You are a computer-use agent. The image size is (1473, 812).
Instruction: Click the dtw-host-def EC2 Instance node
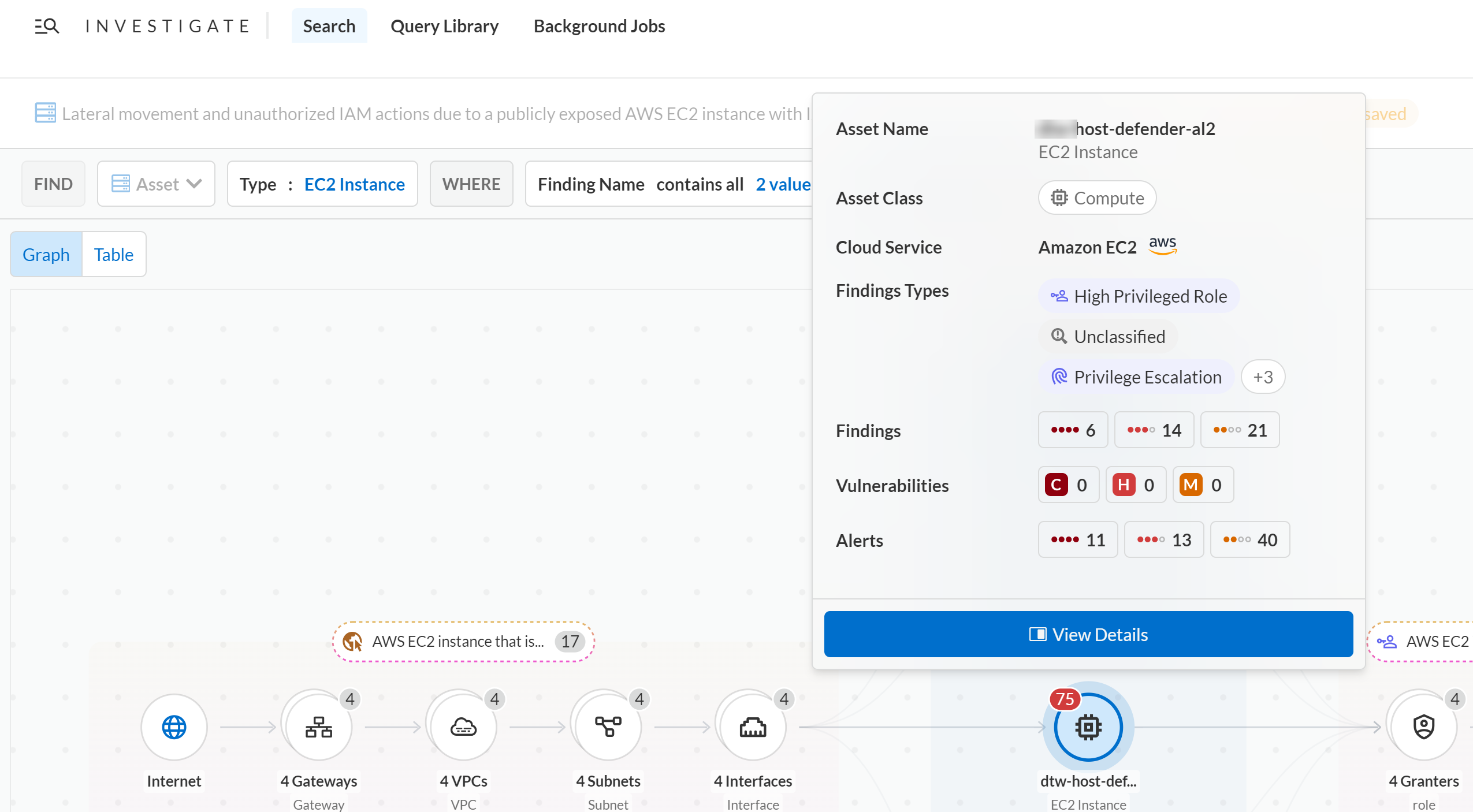pos(1088,727)
